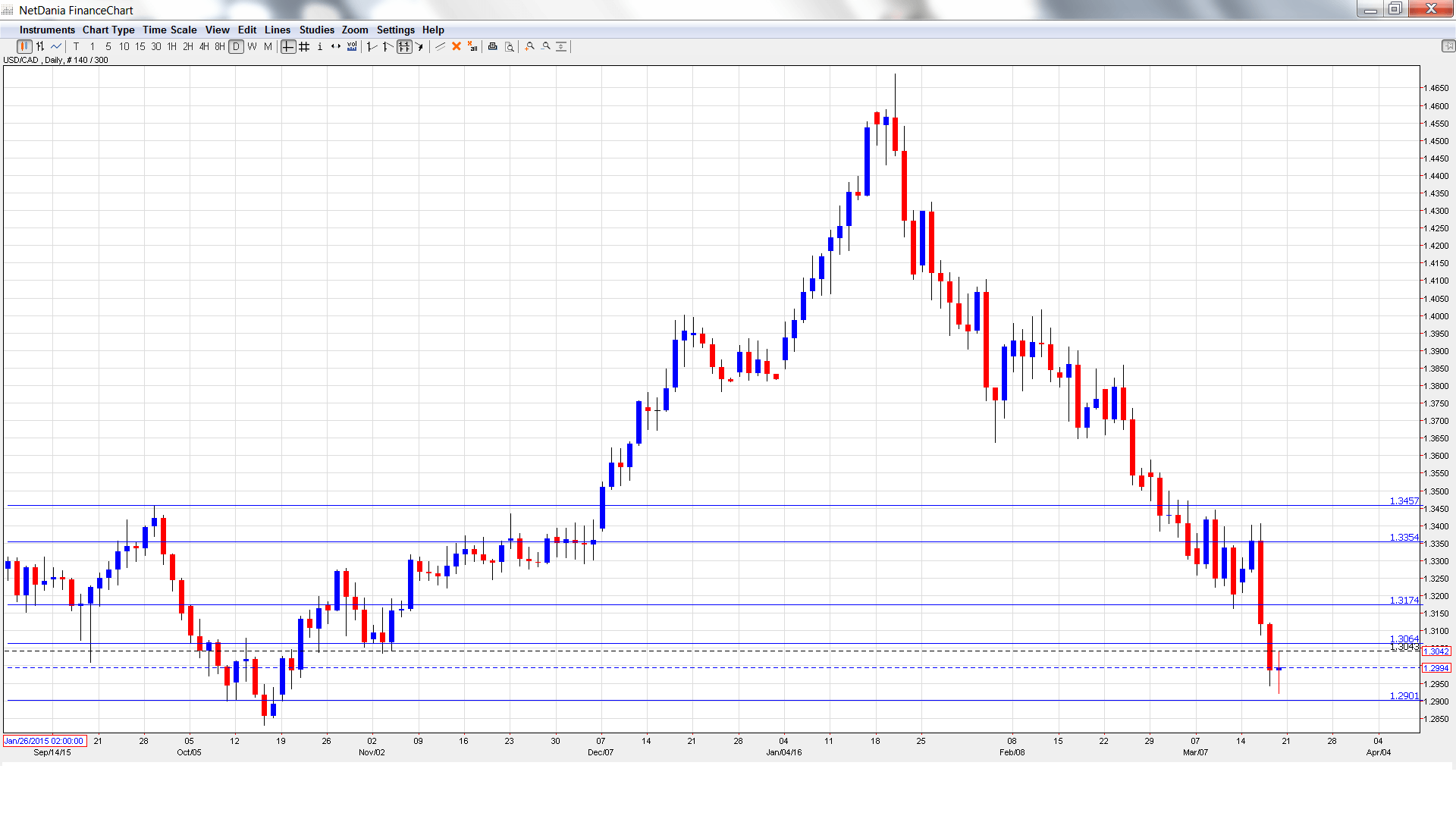The image size is (1456, 819).
Task: Toggle the chart grid display
Action: coord(304,47)
